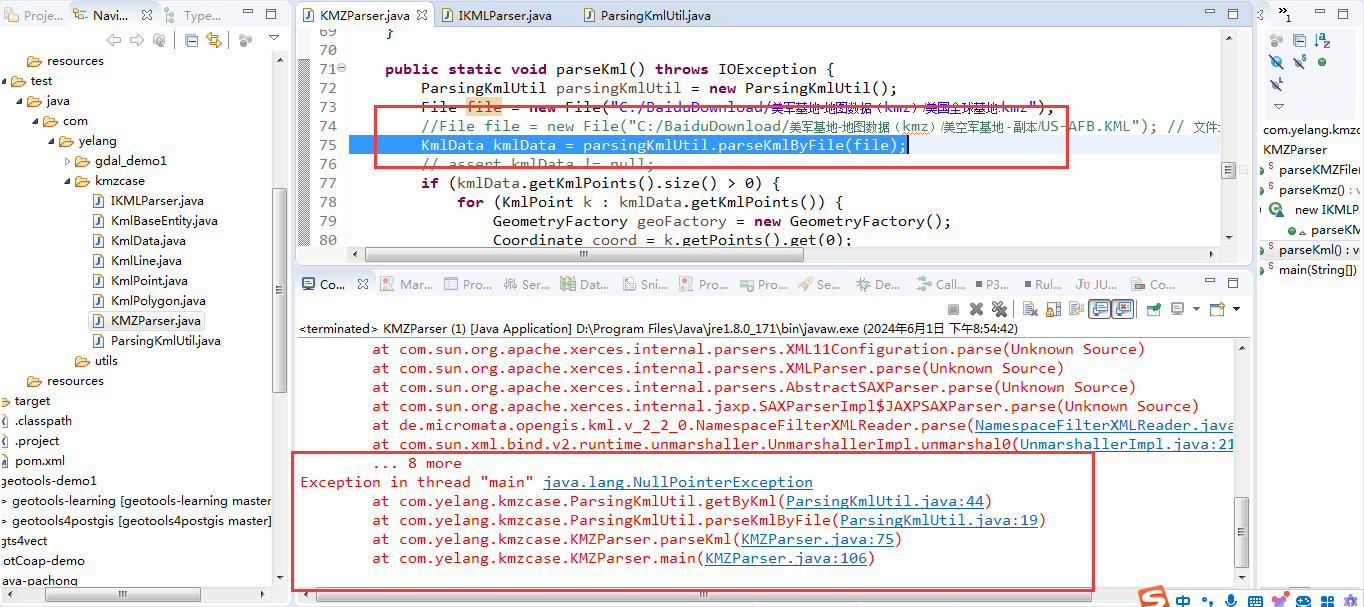
Task: Remove all terminated launches from console
Action: 999,308
